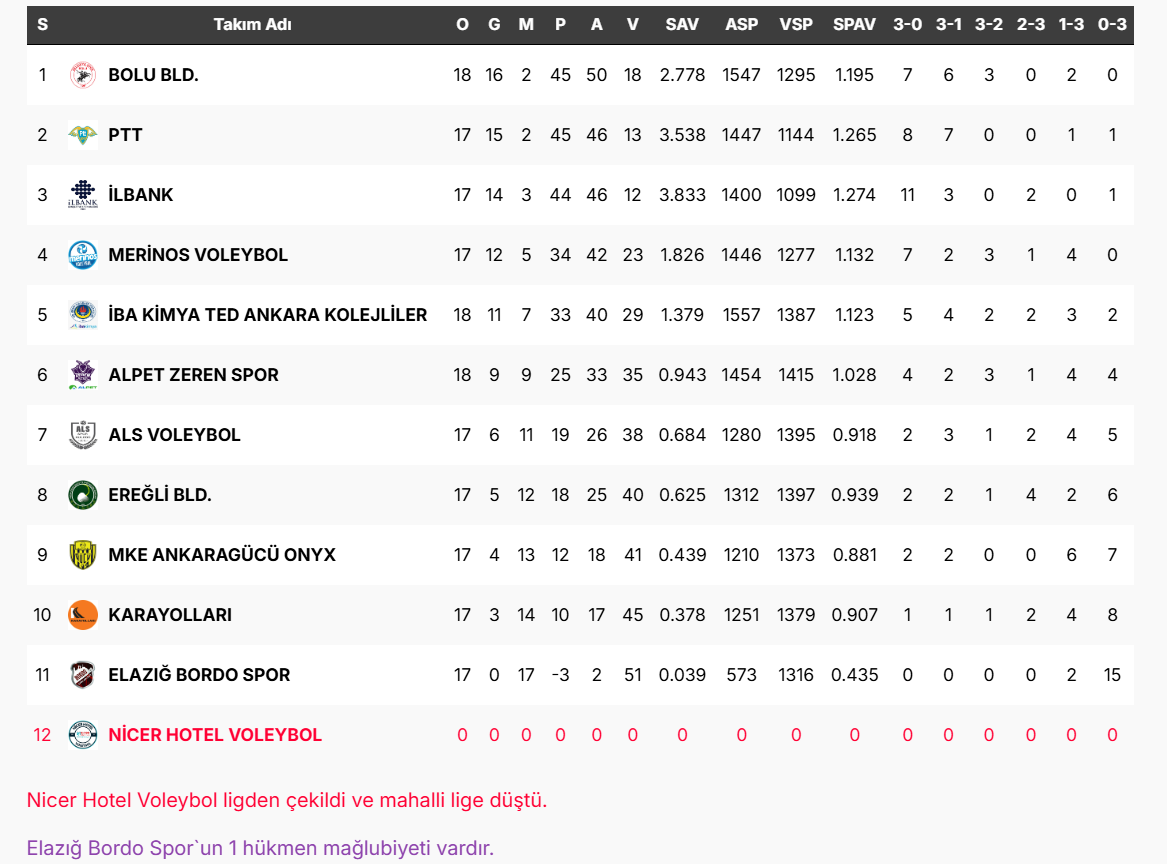Image resolution: width=1167 pixels, height=864 pixels.
Task: Click the 'M' column header
Action: tap(526, 25)
